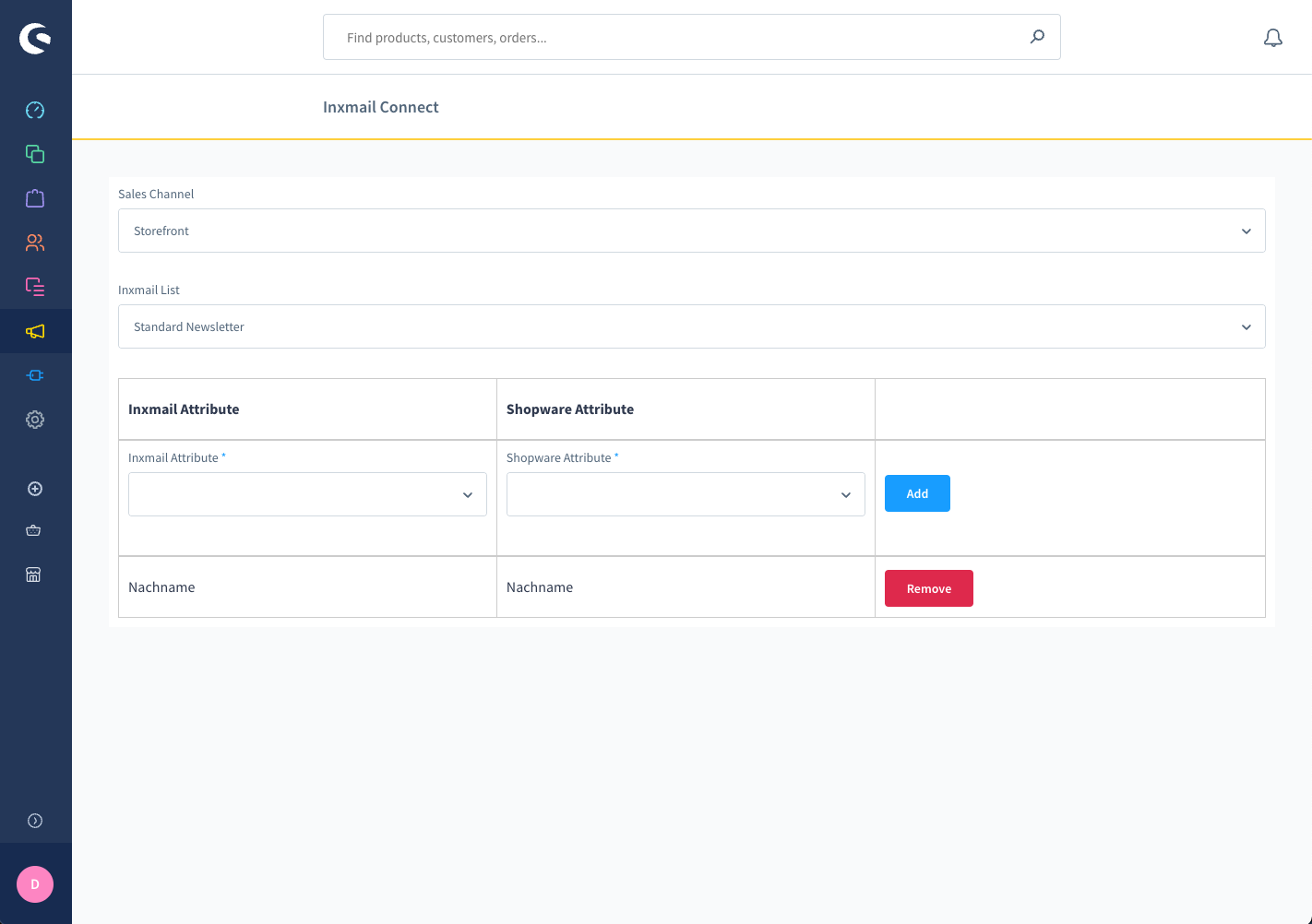Open the Content layout icon
The height and width of the screenshot is (924, 1312).
[x=35, y=287]
